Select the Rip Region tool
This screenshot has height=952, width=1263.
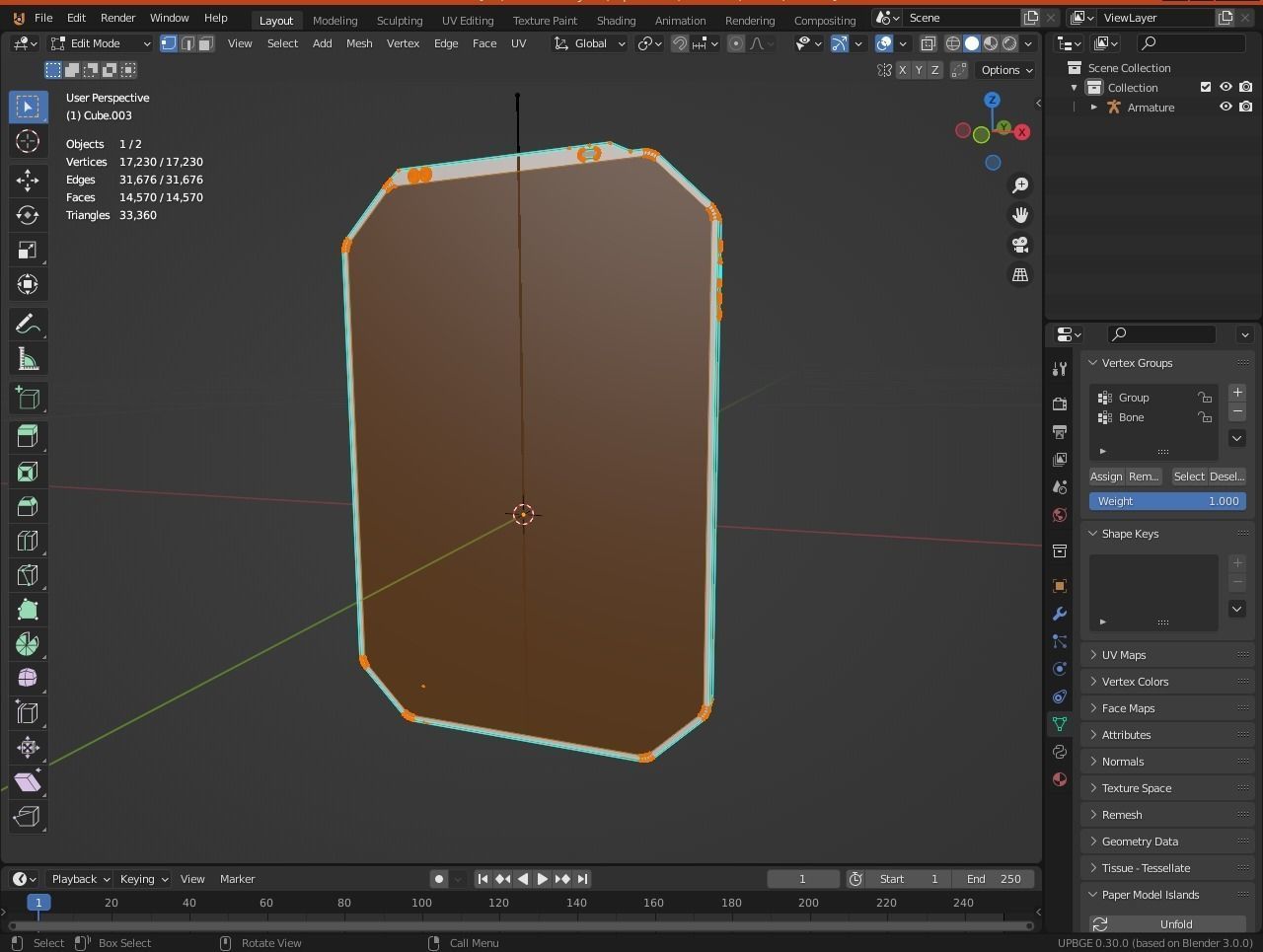28,817
